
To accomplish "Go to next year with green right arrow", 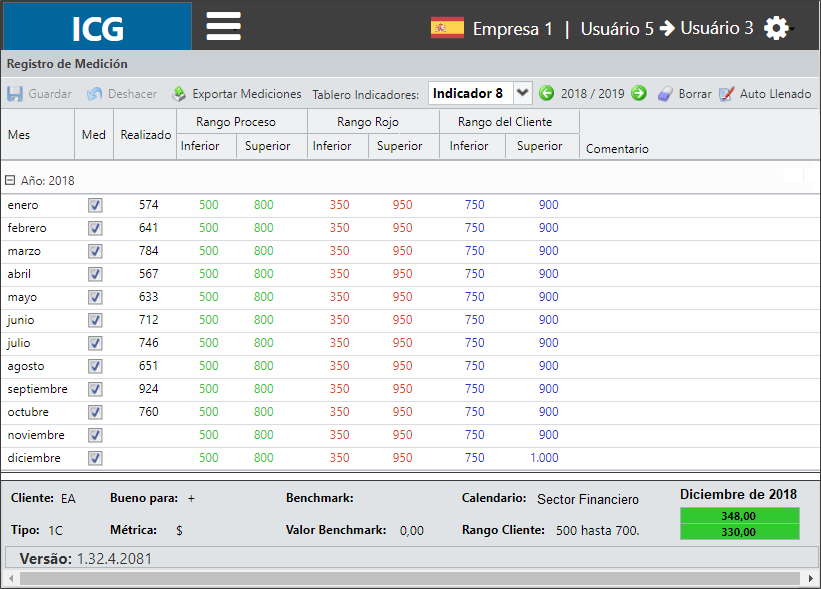I will [x=638, y=93].
